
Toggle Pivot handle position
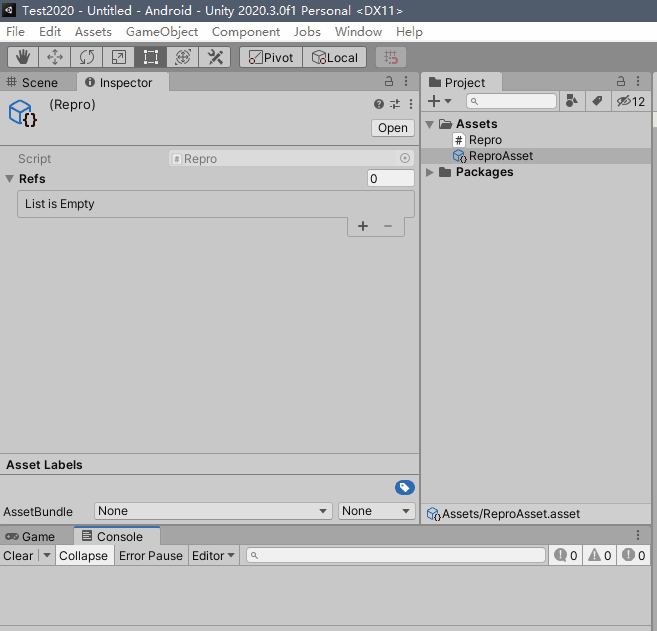(271, 57)
